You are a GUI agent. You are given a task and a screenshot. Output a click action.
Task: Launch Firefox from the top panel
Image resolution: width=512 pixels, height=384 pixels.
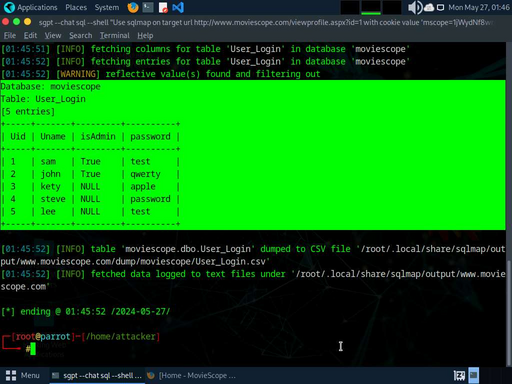pos(133,7)
